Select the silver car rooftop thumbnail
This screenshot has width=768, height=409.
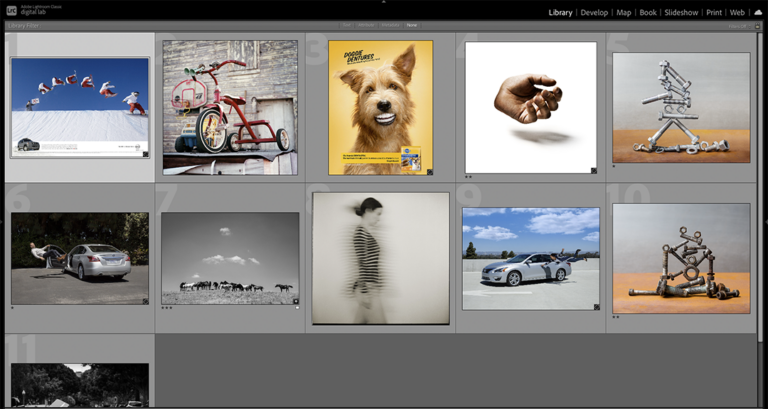point(531,258)
